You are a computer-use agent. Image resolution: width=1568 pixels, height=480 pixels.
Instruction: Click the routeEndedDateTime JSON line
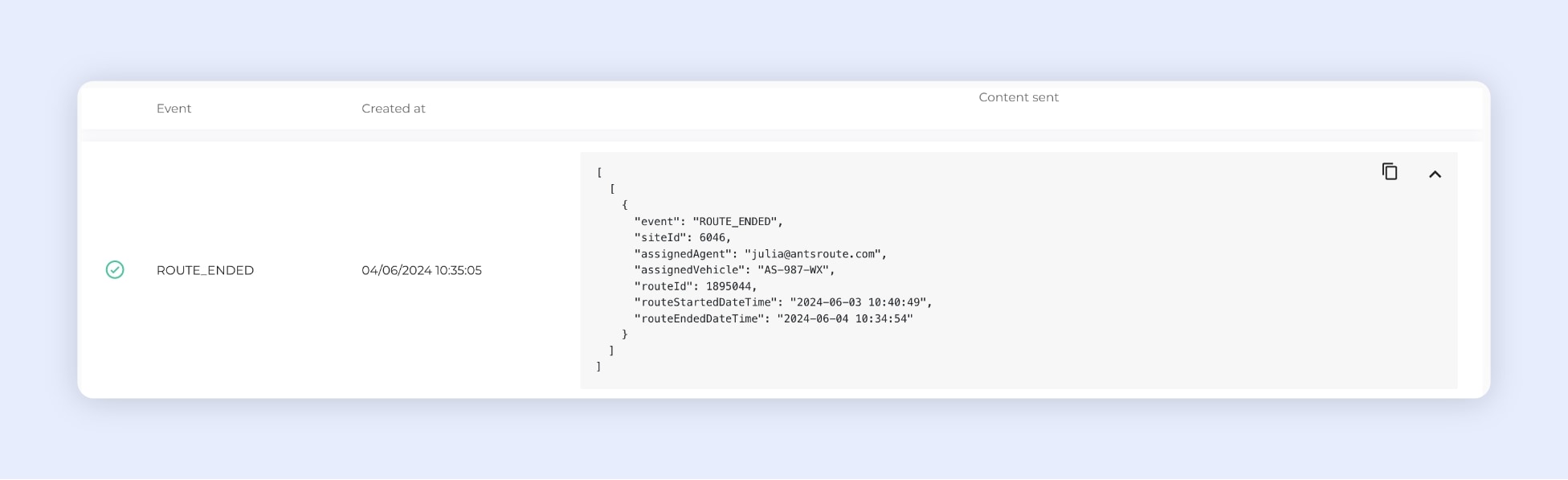point(773,318)
